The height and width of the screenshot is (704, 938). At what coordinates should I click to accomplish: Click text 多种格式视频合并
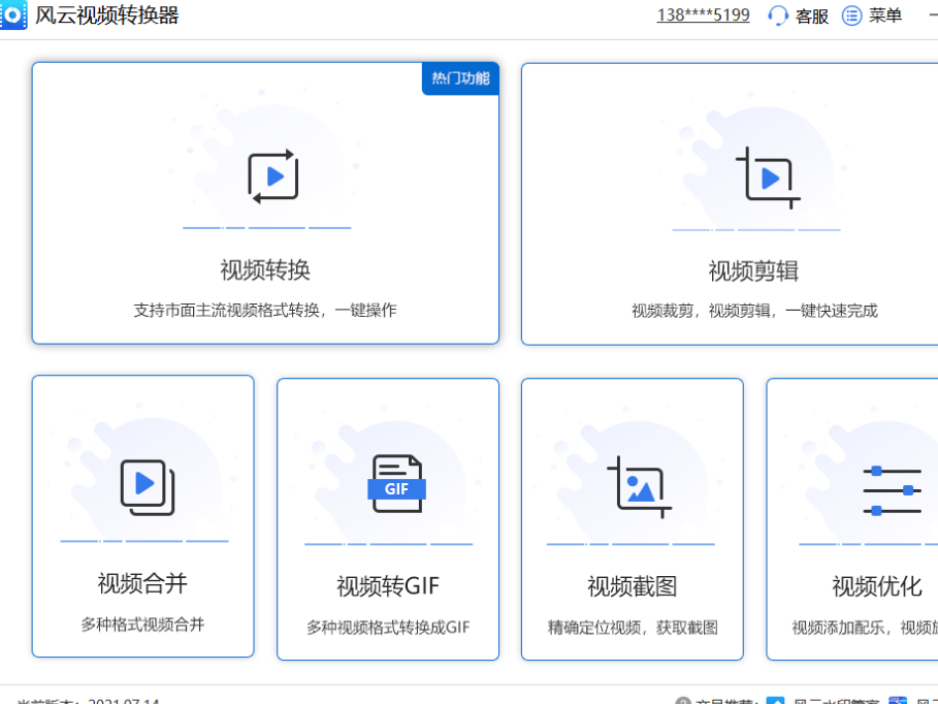[x=142, y=624]
